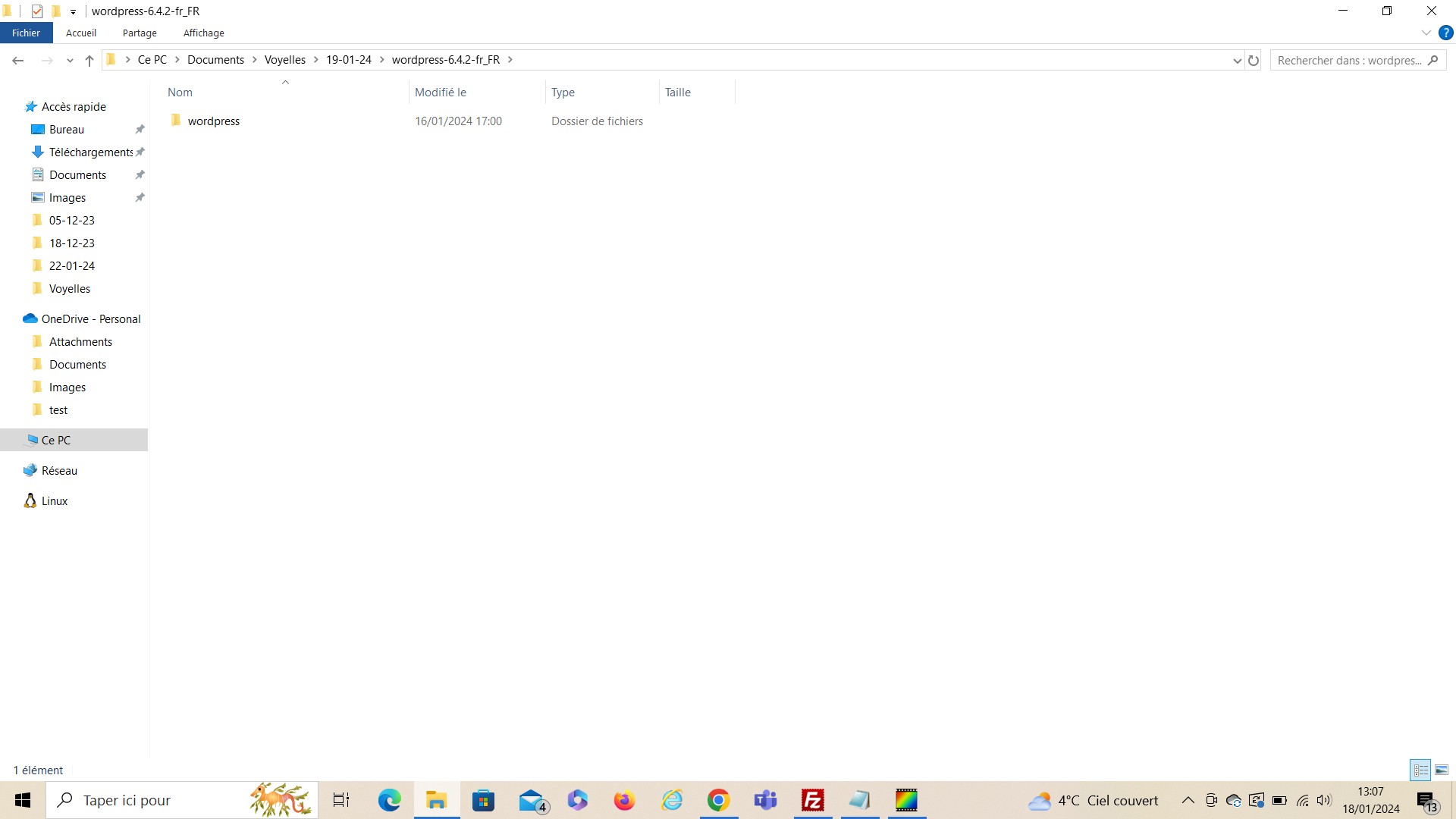1456x819 pixels.
Task: Go back to the previous folder
Action: [18, 61]
